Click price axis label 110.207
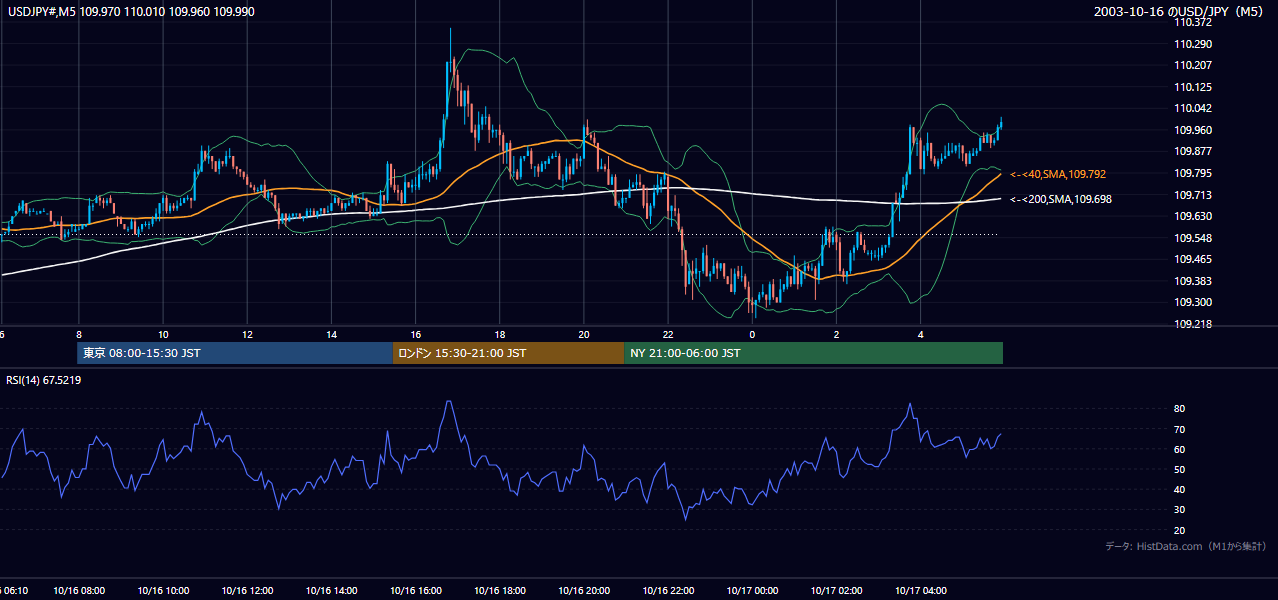1278x600 pixels. click(x=1195, y=65)
